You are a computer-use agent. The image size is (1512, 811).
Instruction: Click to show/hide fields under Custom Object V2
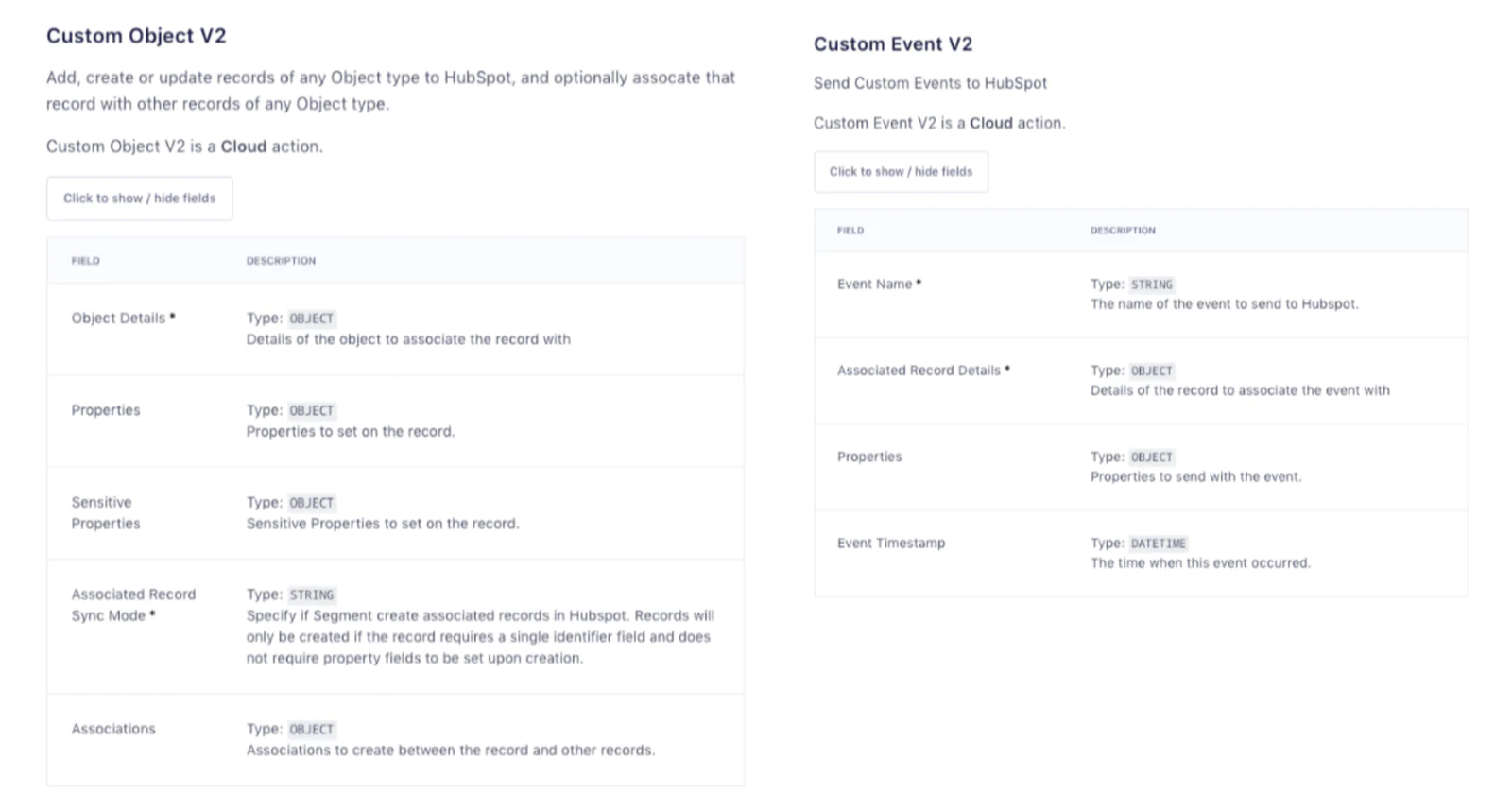(x=139, y=198)
